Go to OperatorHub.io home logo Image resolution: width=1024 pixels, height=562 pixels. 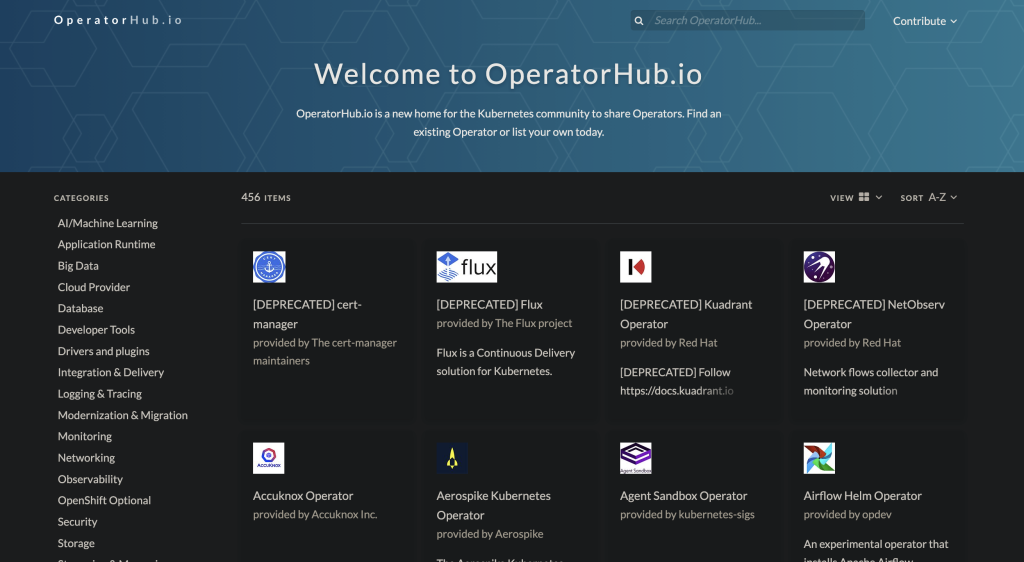(x=118, y=20)
